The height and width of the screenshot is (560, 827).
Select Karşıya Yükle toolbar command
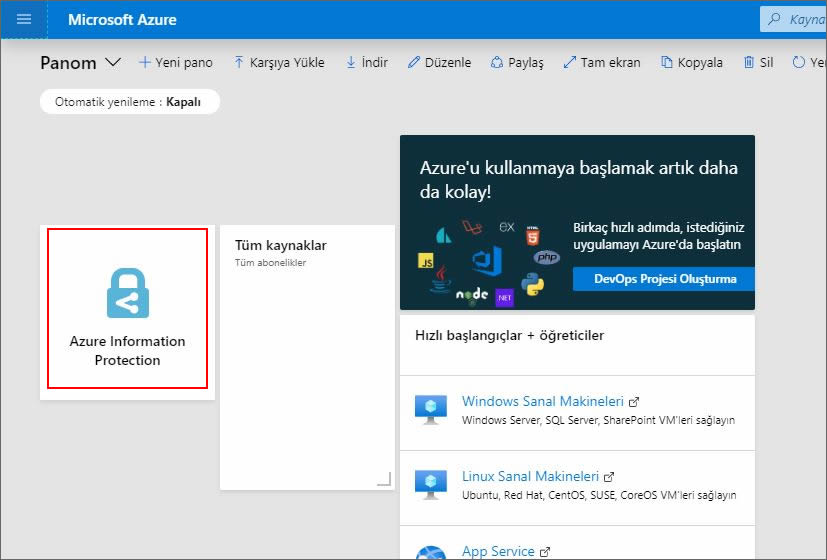[x=279, y=62]
